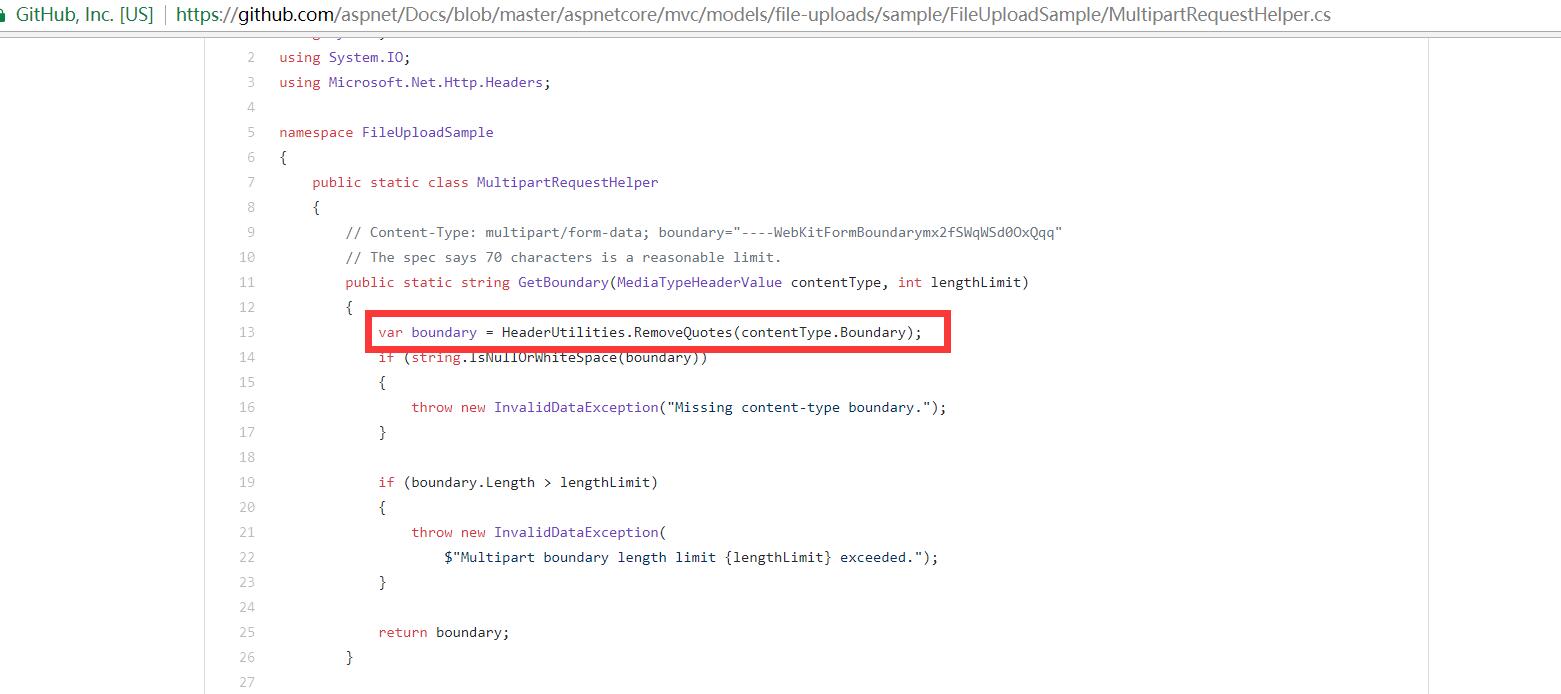This screenshot has height=694, width=1561.
Task: Select line number 3
Action: [x=250, y=82]
